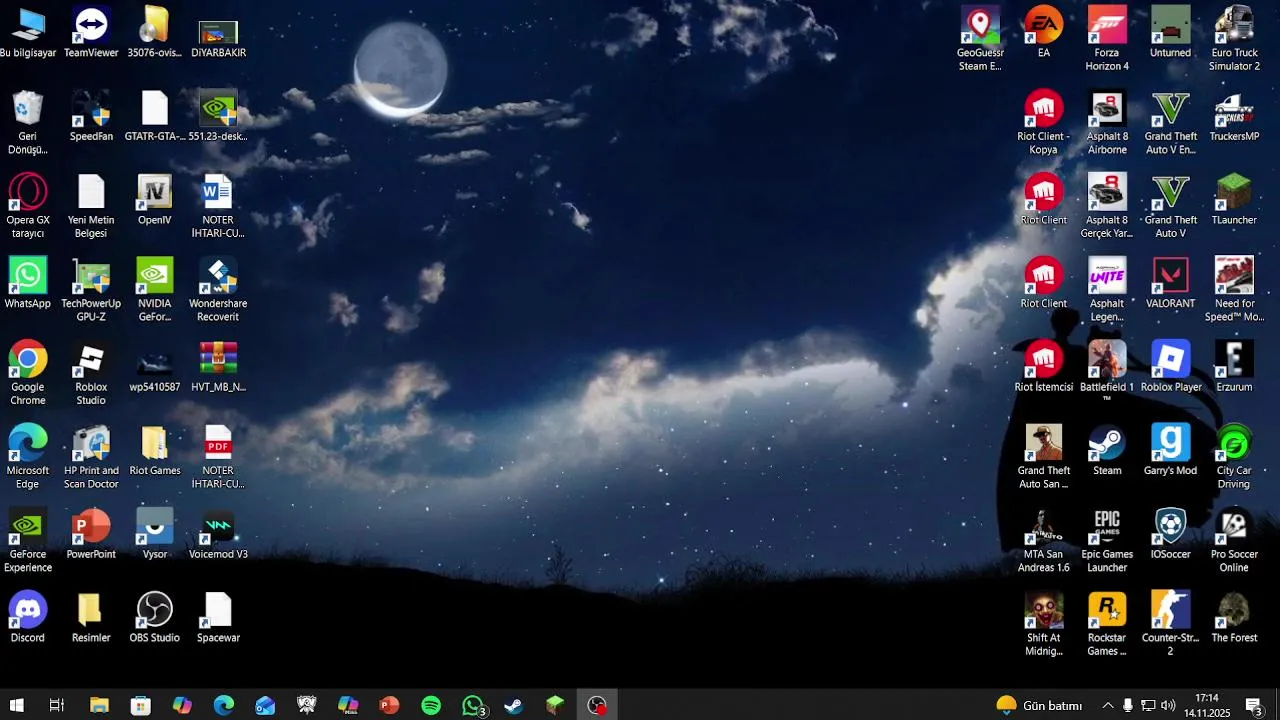Click the VALORANT desktop shortcut
Screen dimensions: 1280x720
pos(1171,283)
